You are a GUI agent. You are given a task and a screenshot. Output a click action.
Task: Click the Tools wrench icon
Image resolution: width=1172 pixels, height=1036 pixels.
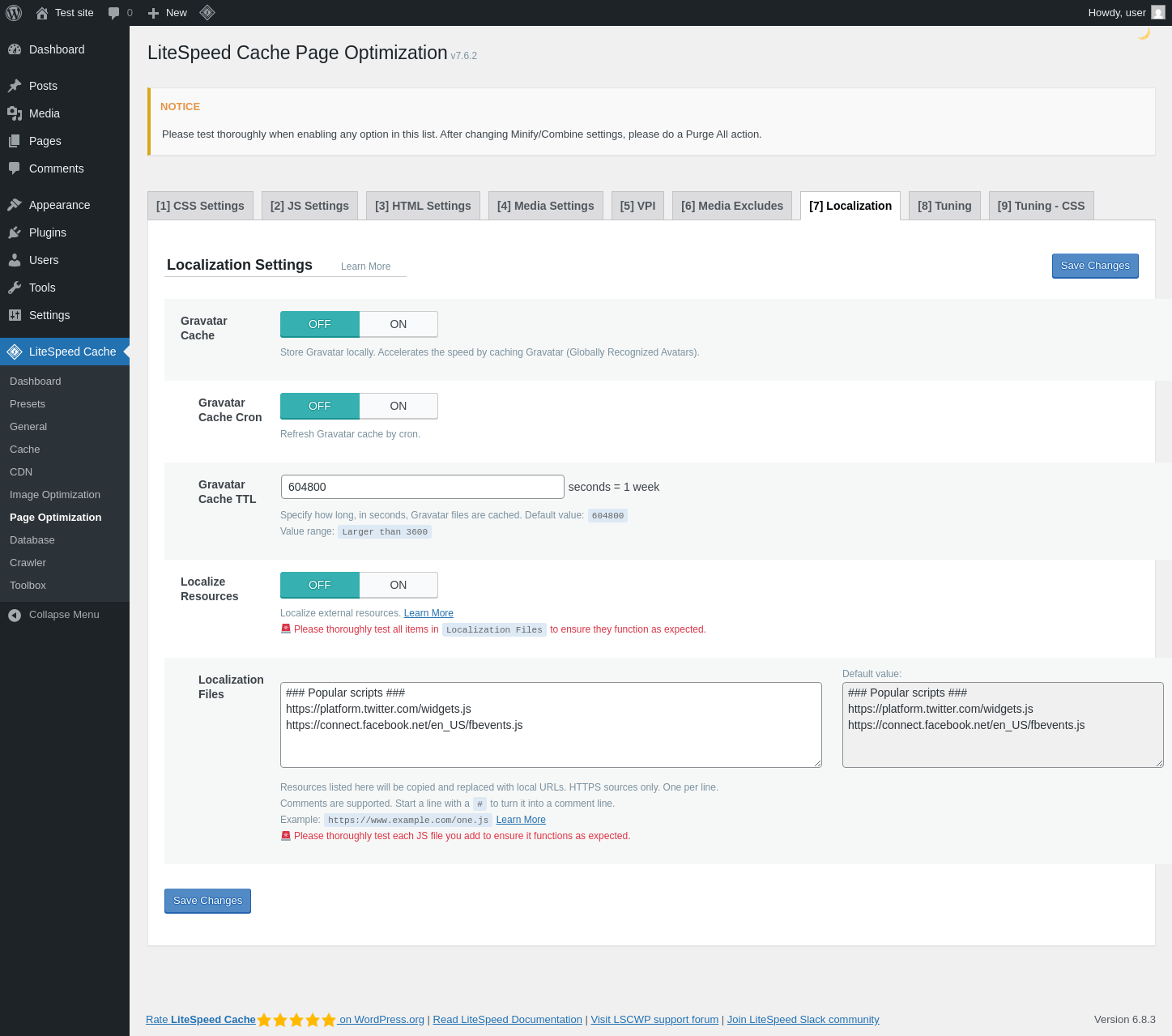15,288
